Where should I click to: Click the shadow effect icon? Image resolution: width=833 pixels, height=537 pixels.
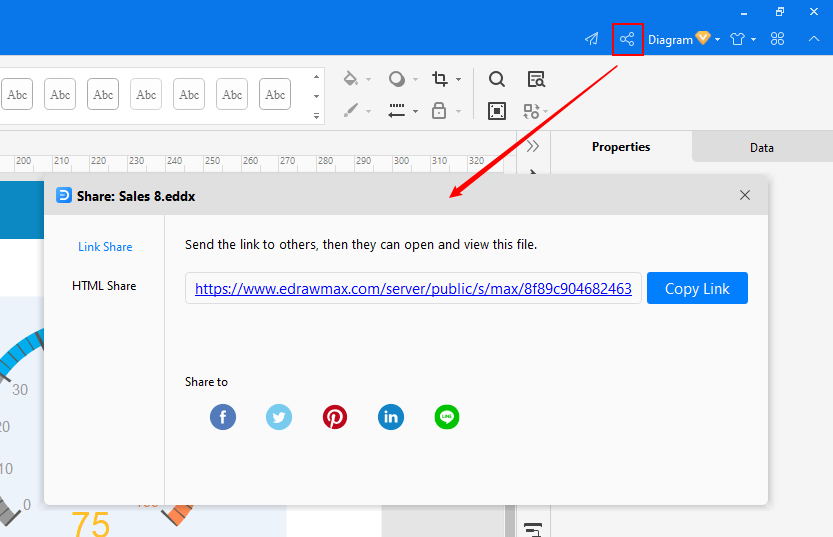(x=396, y=79)
